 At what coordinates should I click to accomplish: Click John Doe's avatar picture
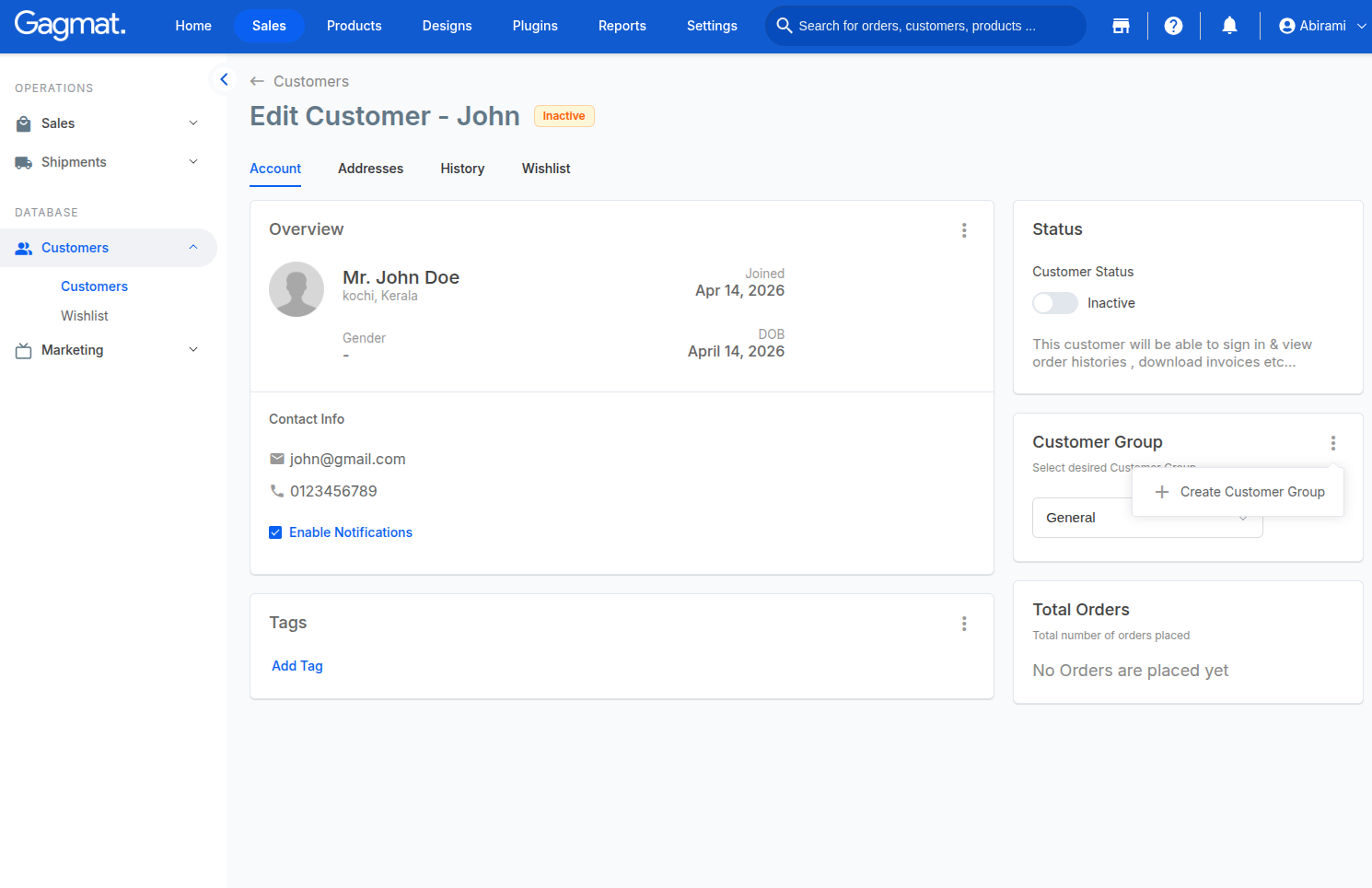296,289
